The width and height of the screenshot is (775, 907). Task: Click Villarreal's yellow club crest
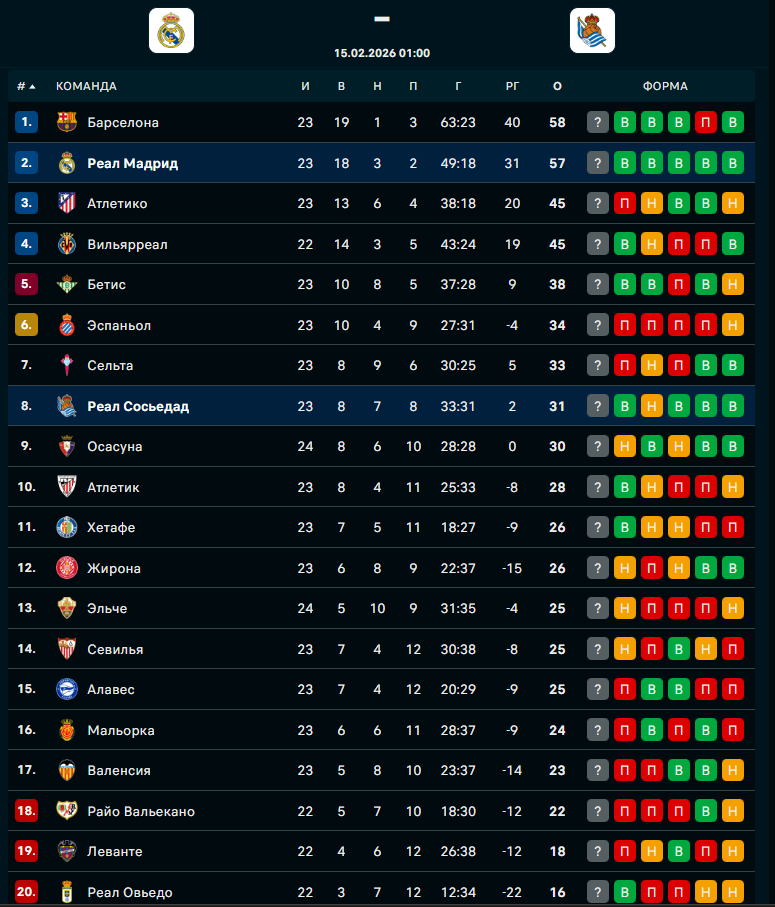click(x=67, y=244)
